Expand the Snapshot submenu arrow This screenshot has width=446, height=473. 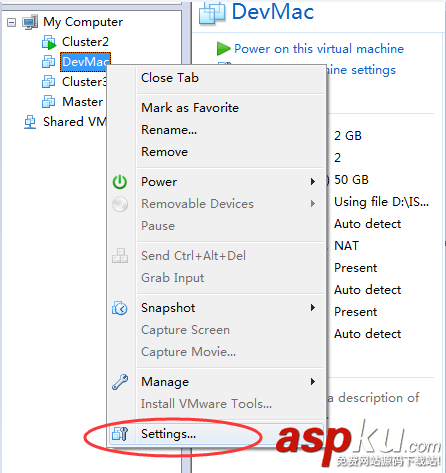[x=312, y=308]
